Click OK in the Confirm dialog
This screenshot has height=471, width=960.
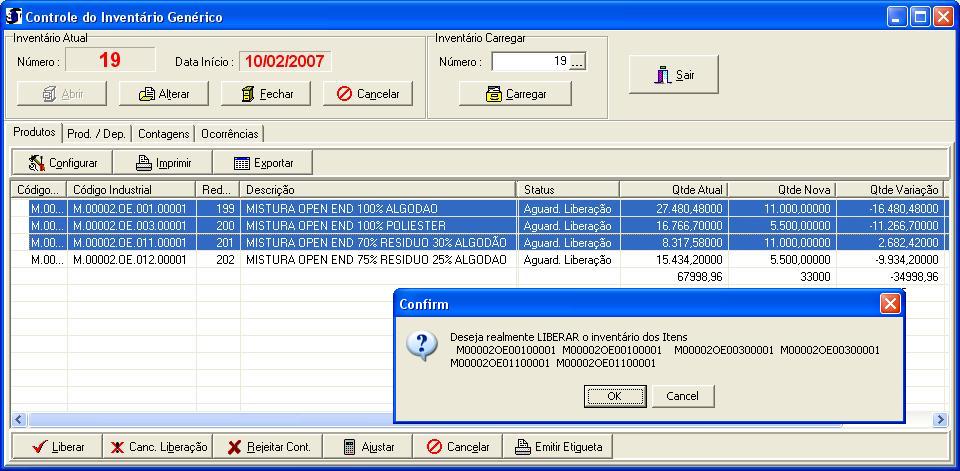pyautogui.click(x=614, y=396)
